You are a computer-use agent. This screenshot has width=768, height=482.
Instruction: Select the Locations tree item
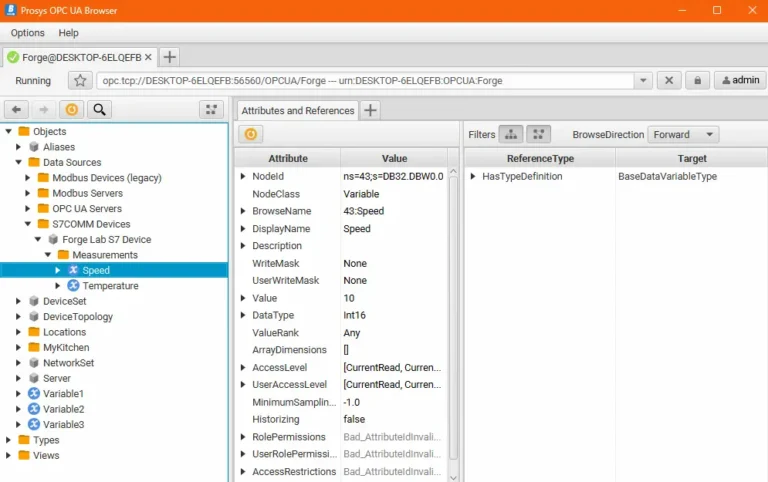[x=64, y=332]
